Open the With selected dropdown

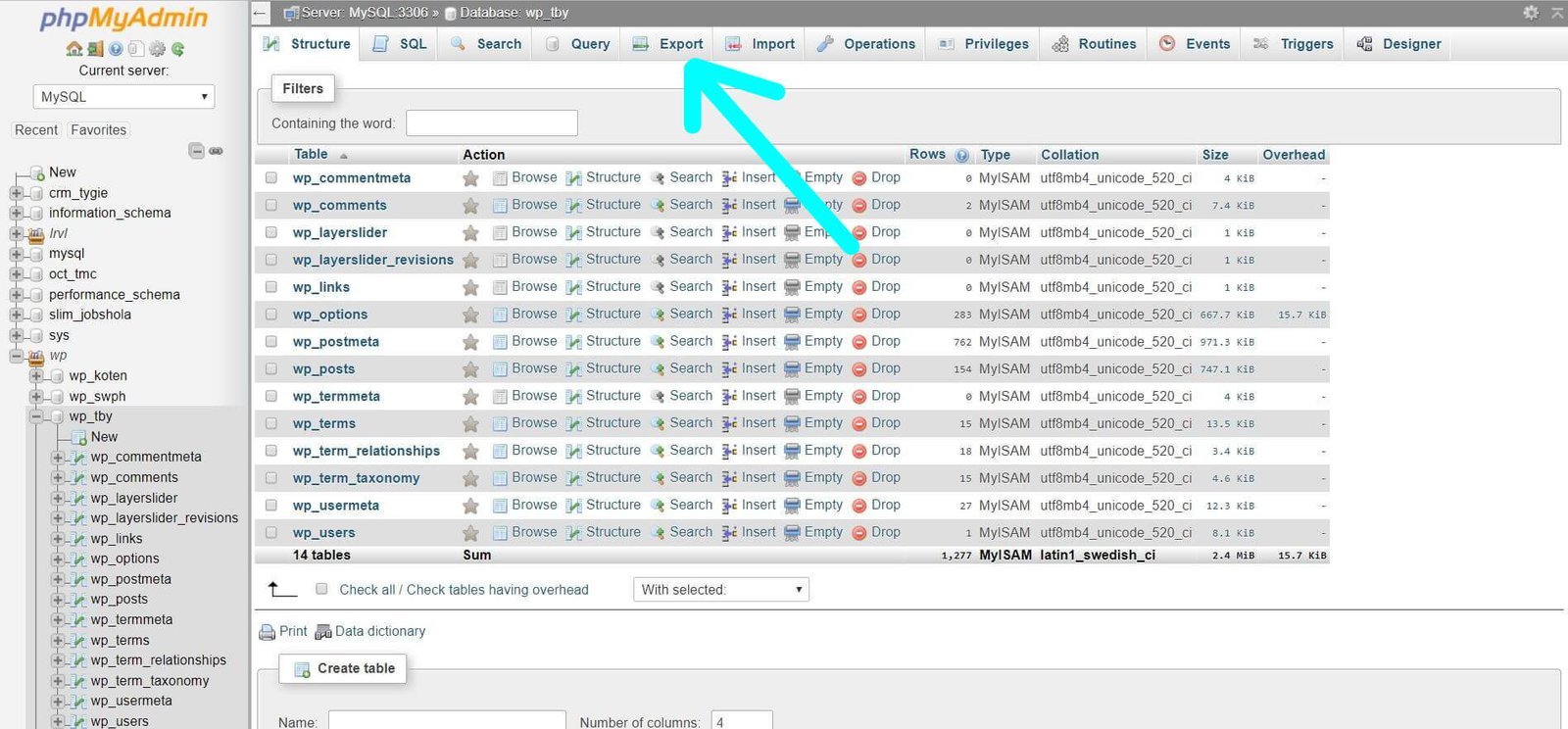click(x=721, y=589)
